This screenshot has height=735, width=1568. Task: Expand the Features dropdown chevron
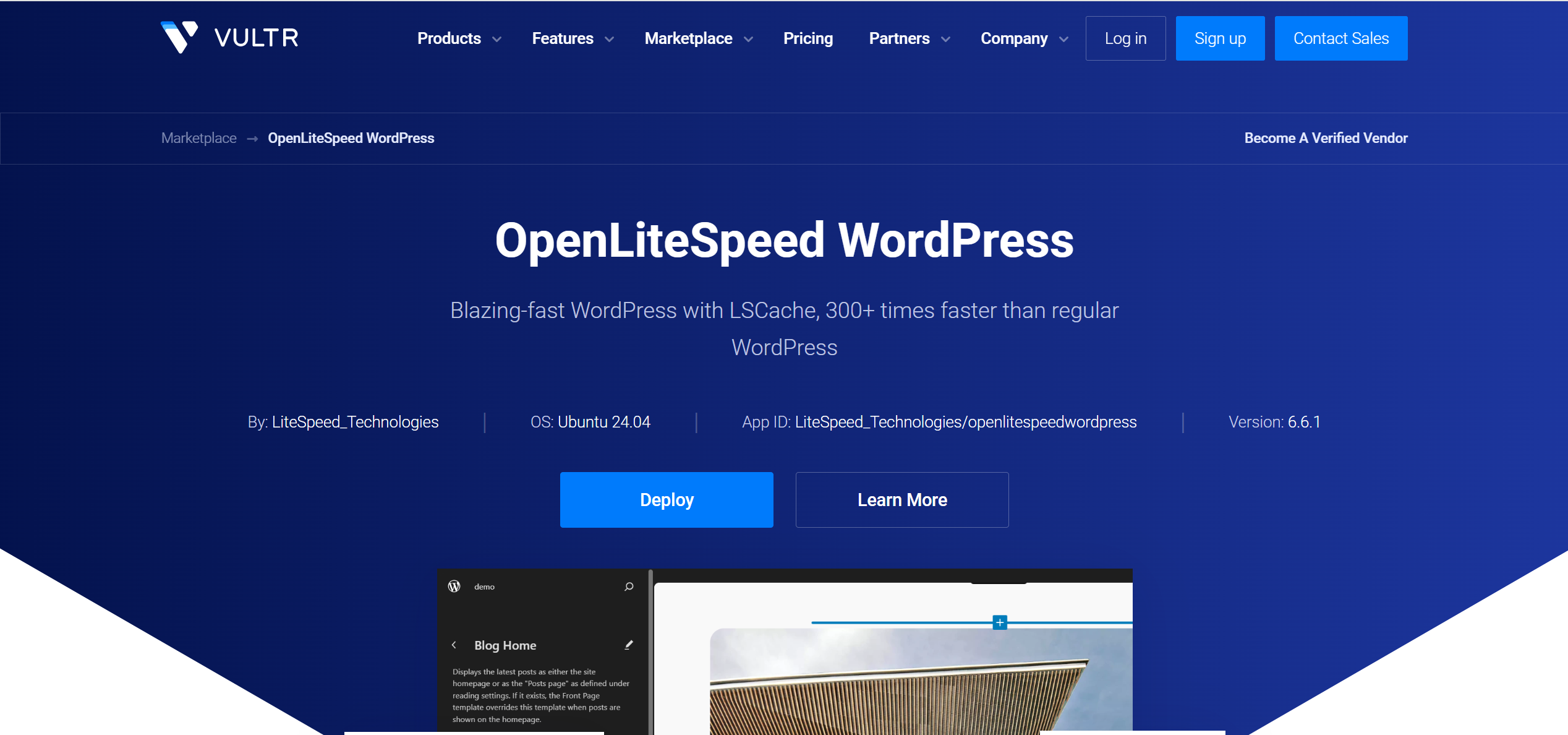[609, 40]
